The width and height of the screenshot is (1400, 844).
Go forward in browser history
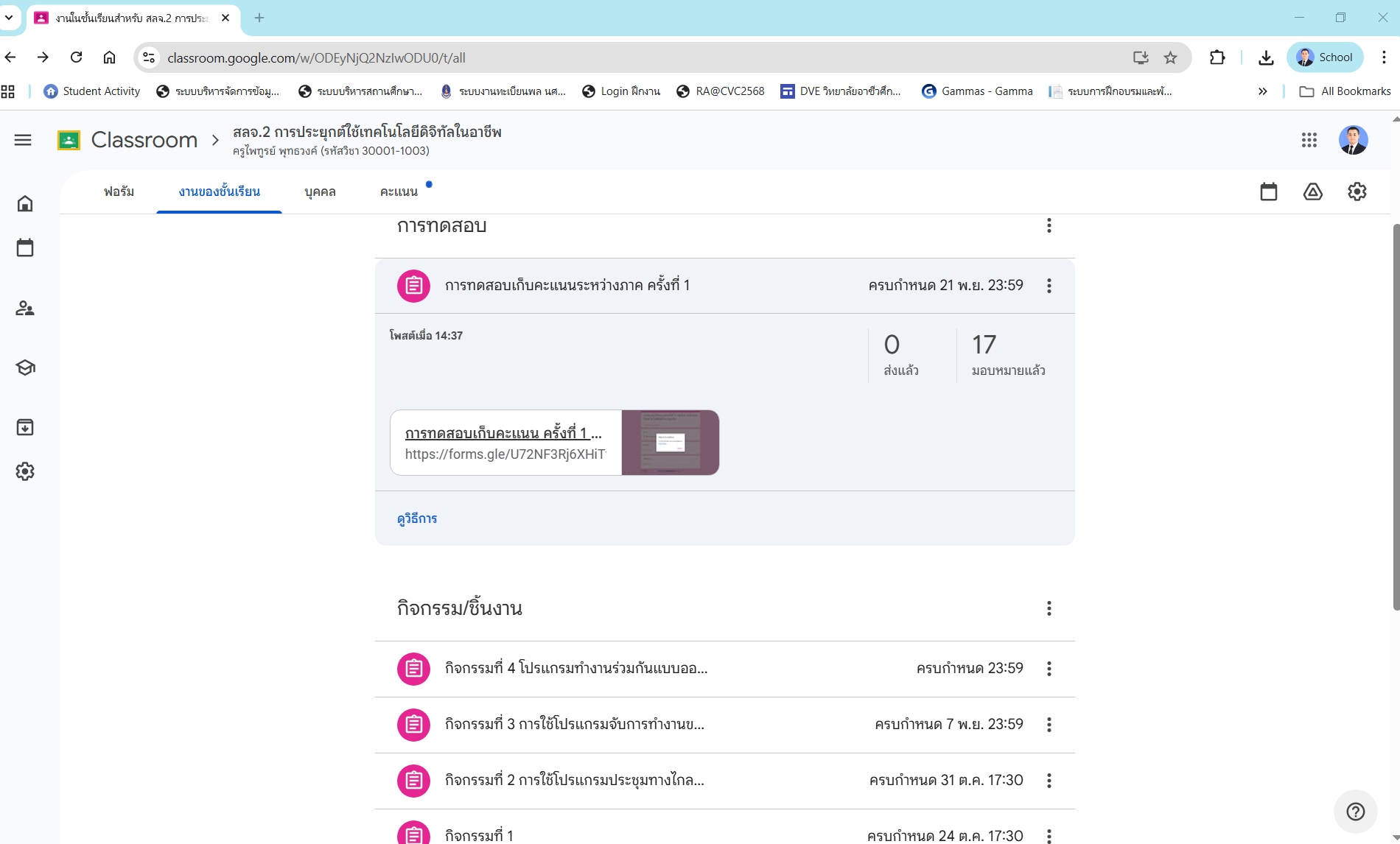[43, 57]
